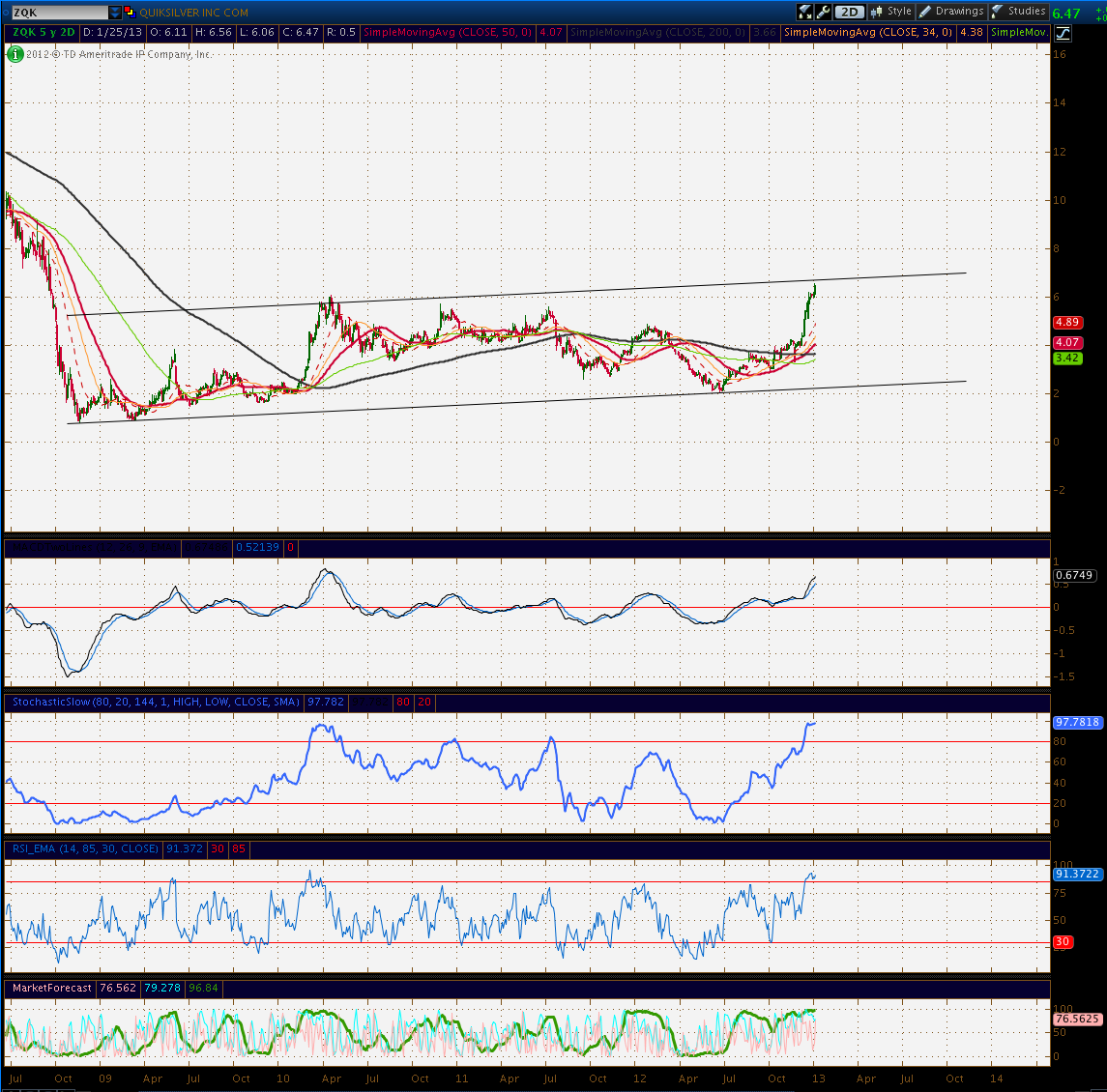
Task: Open the Drawings pencil tool menu
Action: (x=951, y=12)
